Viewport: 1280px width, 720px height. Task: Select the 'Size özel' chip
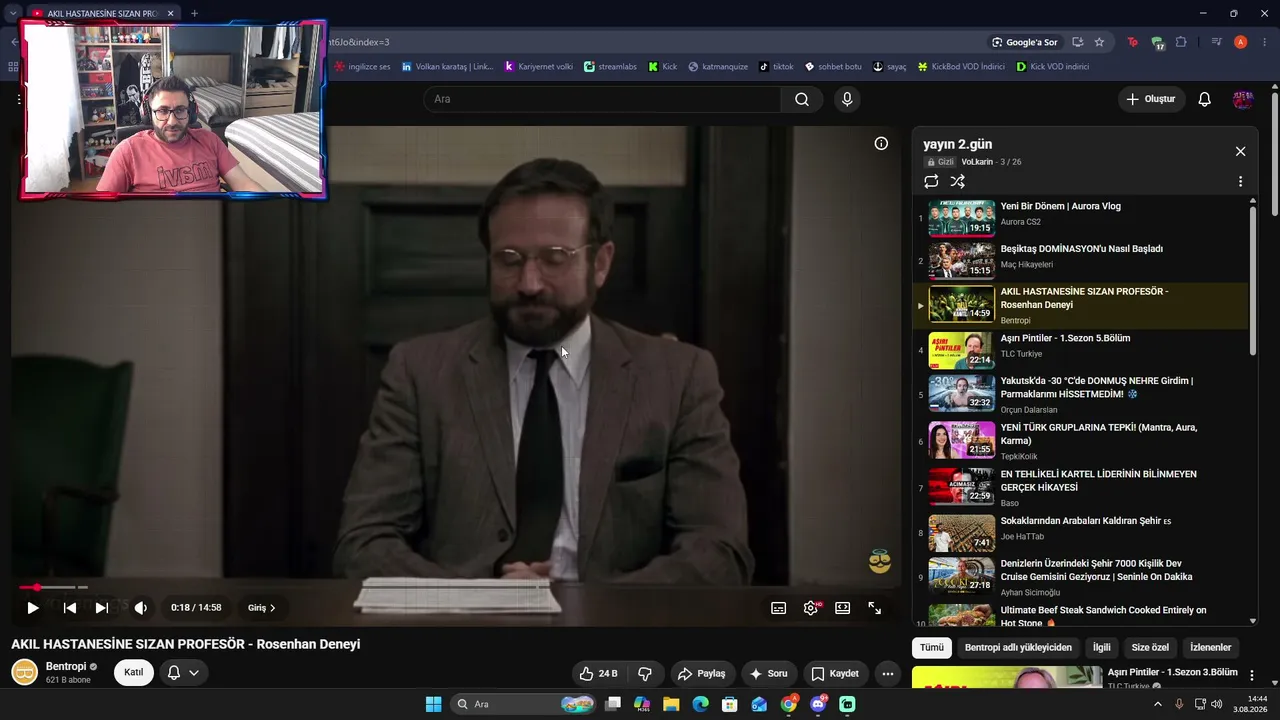click(x=1150, y=647)
